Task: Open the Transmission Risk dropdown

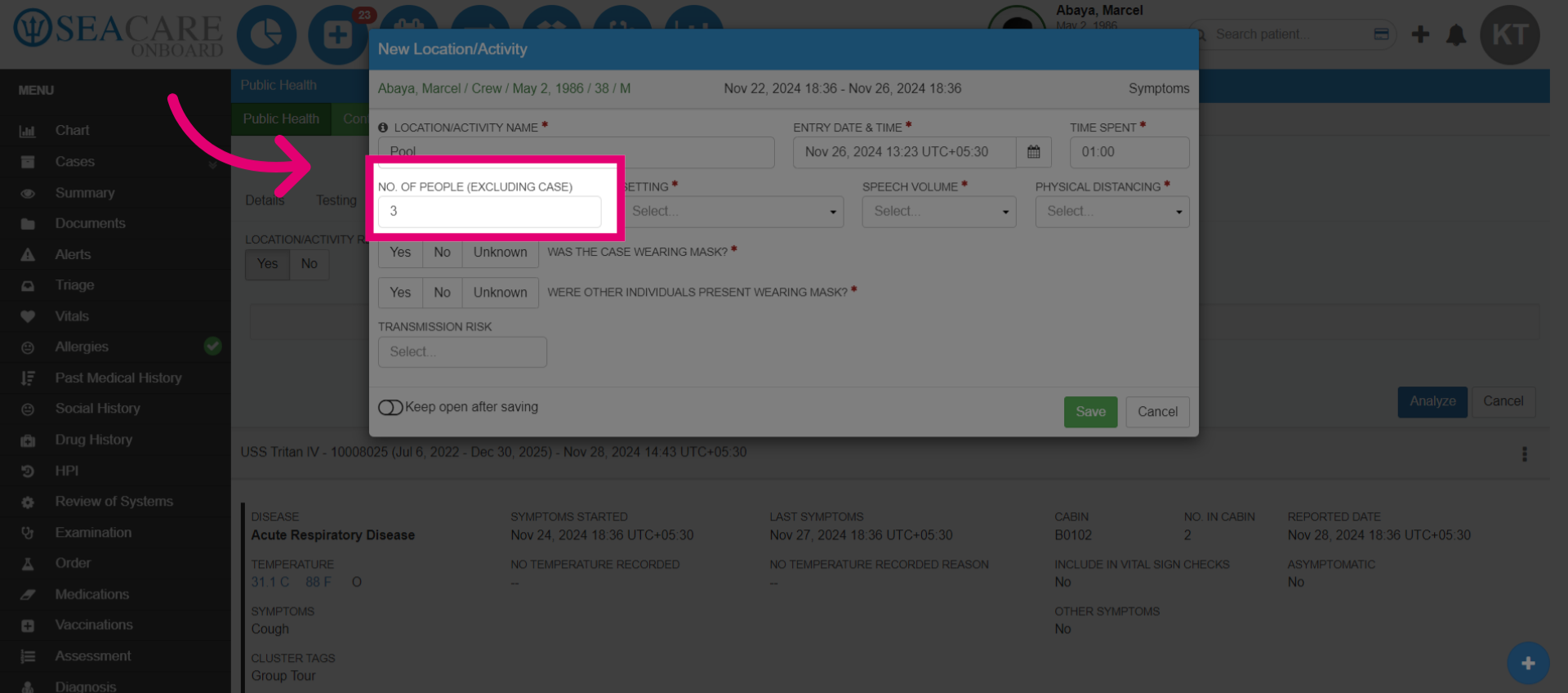Action: coord(462,352)
